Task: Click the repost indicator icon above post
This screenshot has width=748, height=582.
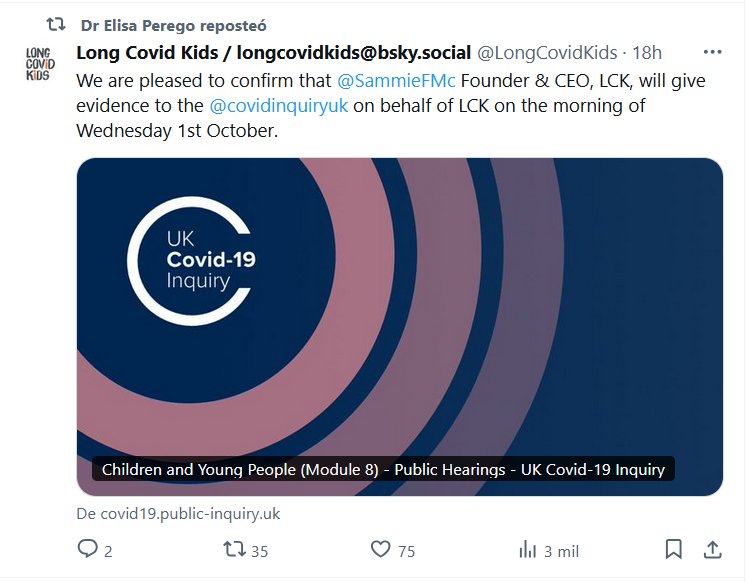Action: pyautogui.click(x=57, y=25)
